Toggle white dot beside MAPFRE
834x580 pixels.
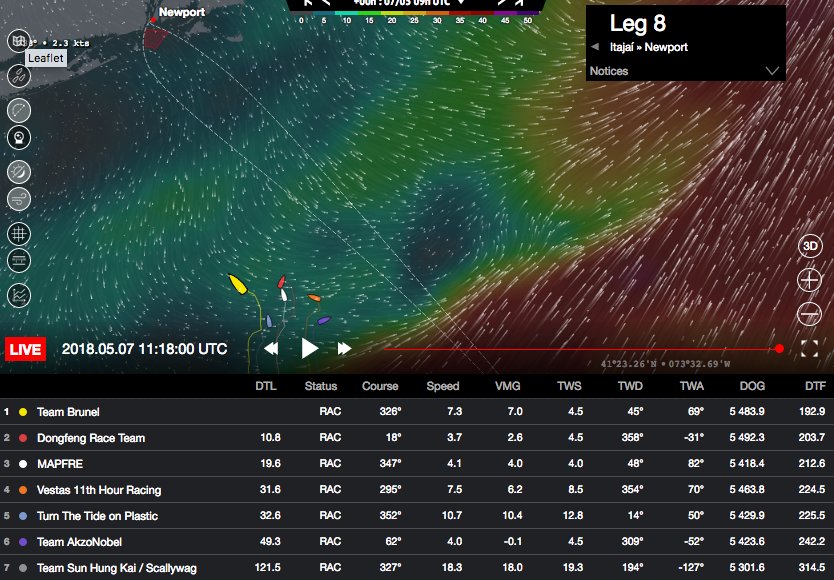pos(23,464)
